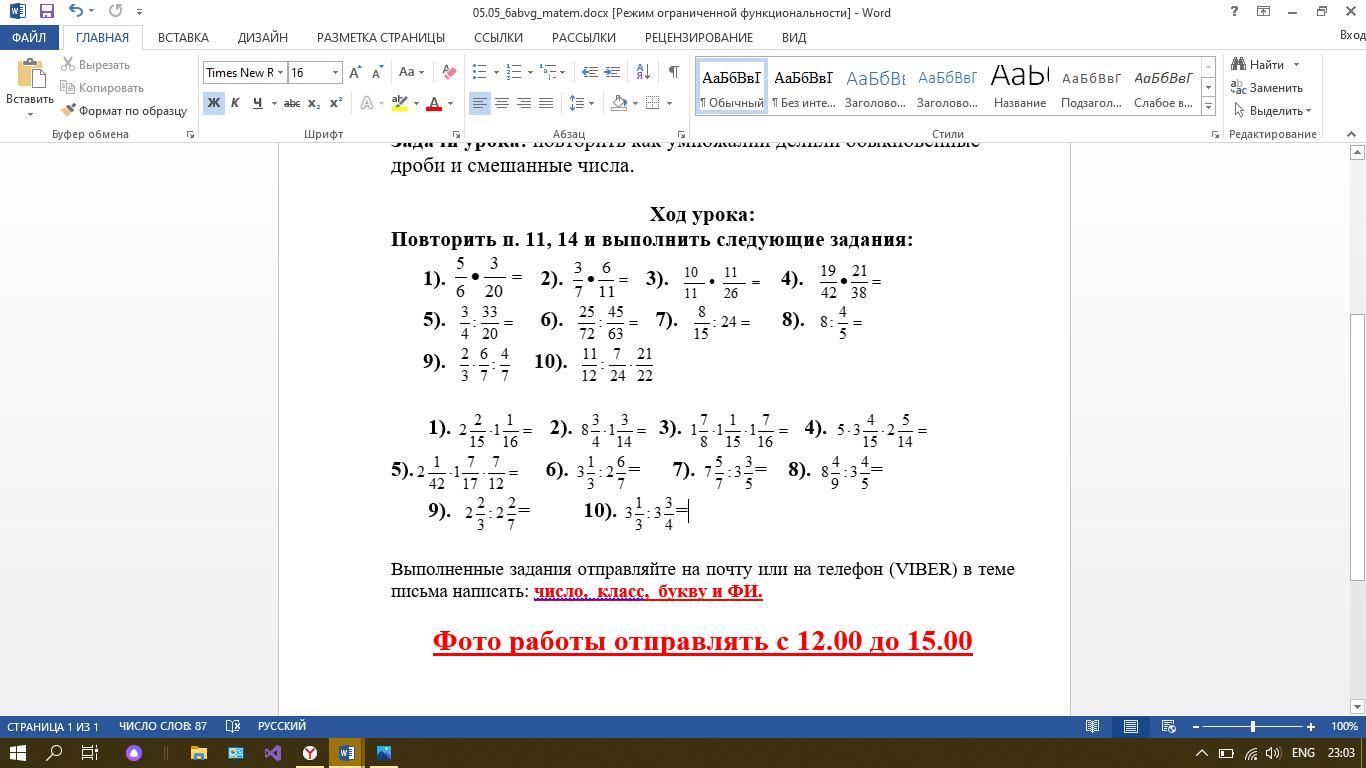Open Visual Studio from the taskbar

[272, 753]
